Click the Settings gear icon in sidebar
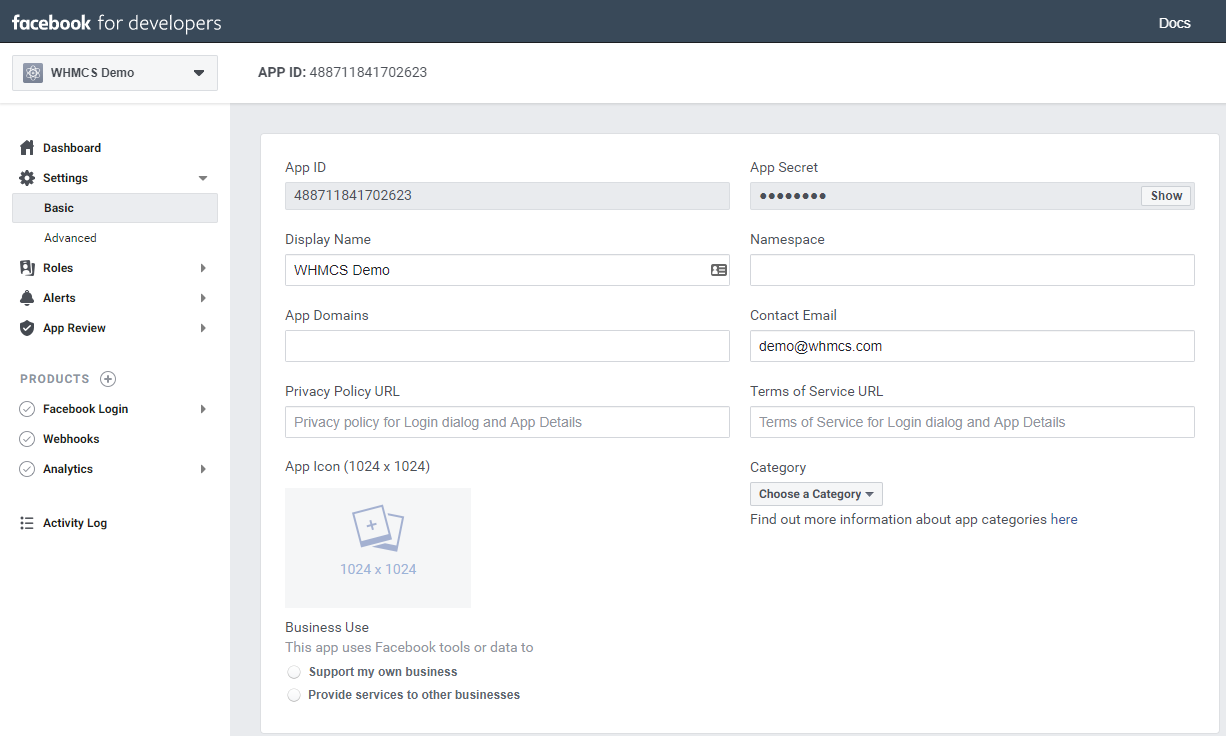1226x736 pixels. [27, 178]
